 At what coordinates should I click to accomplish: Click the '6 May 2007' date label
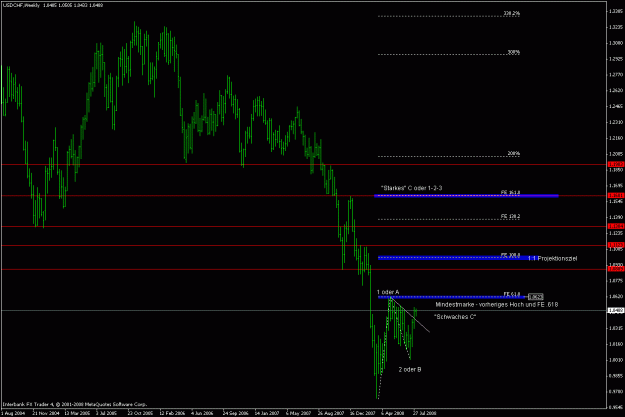click(x=299, y=413)
